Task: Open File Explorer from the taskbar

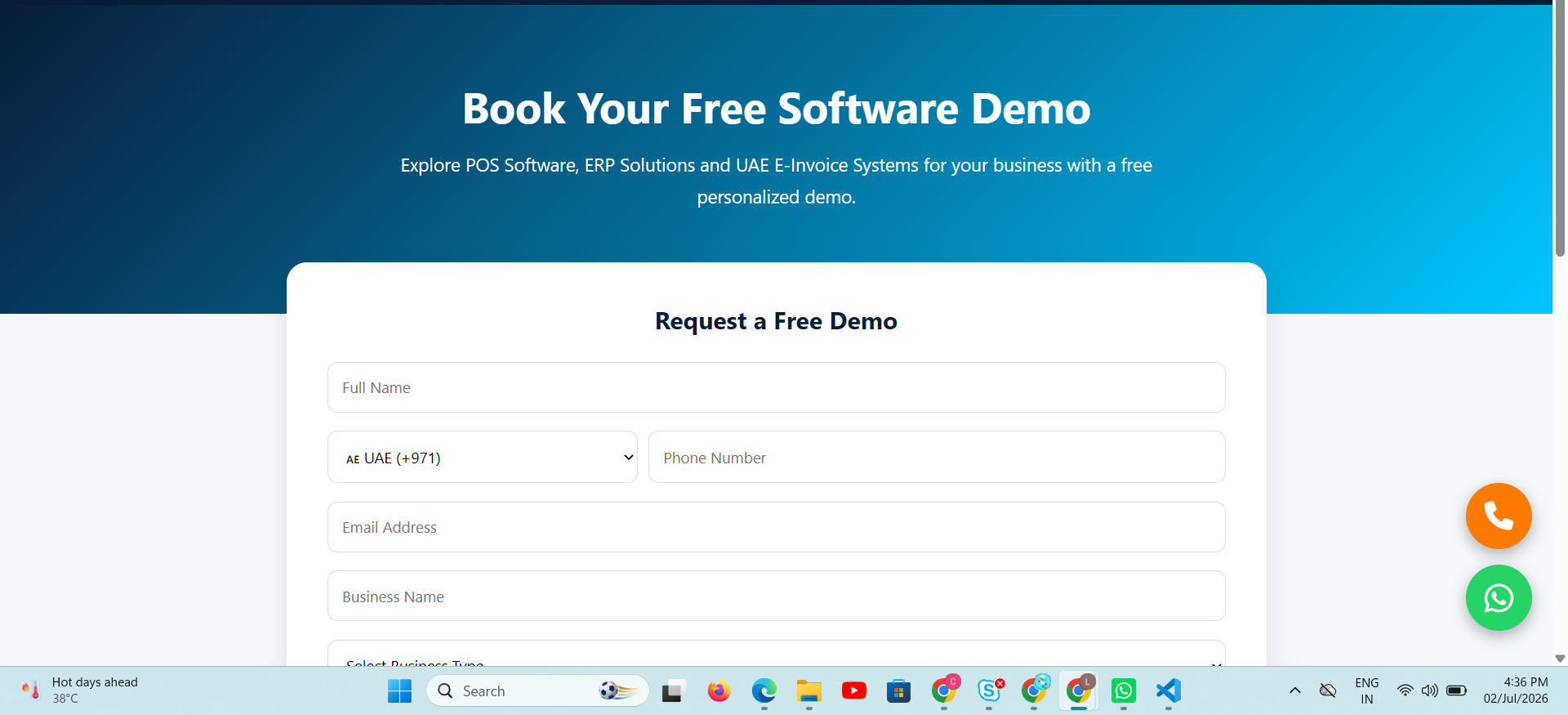Action: (808, 691)
